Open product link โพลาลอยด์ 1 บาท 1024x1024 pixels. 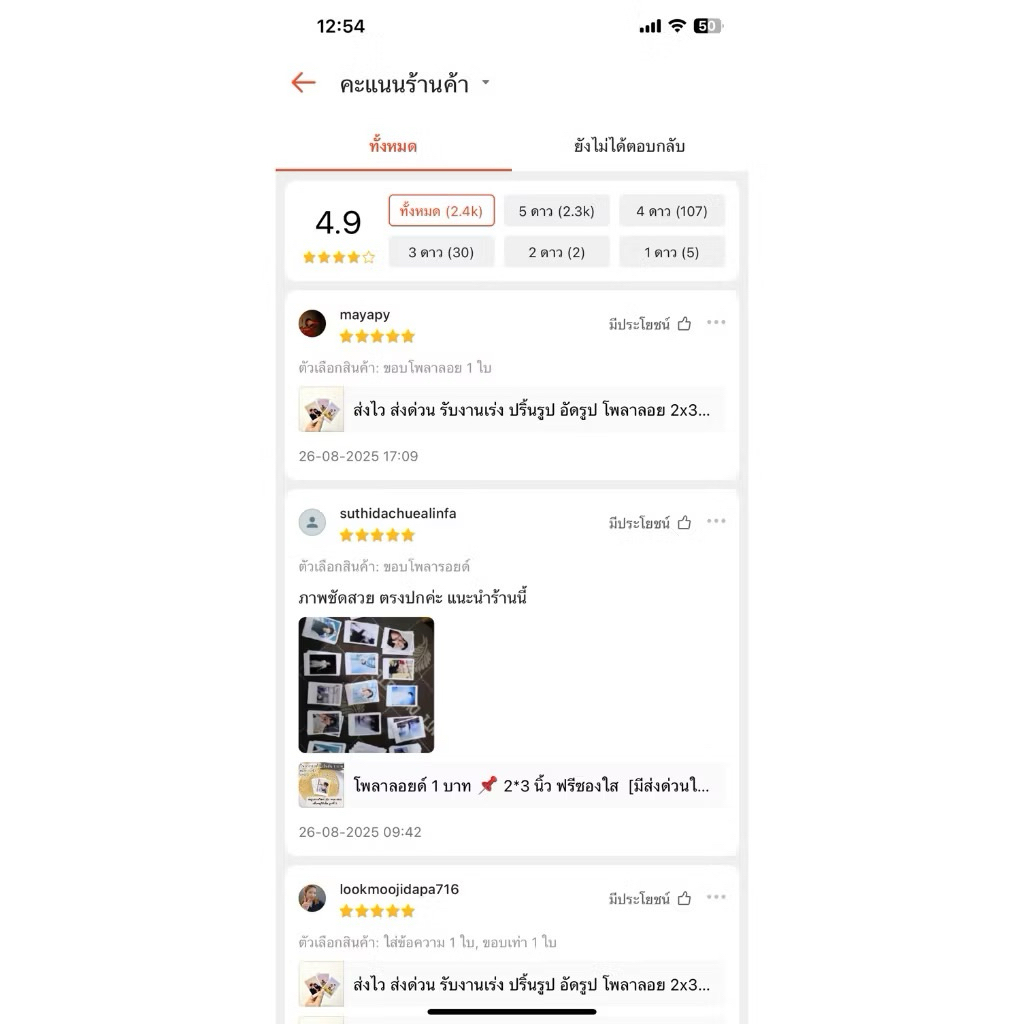click(512, 785)
